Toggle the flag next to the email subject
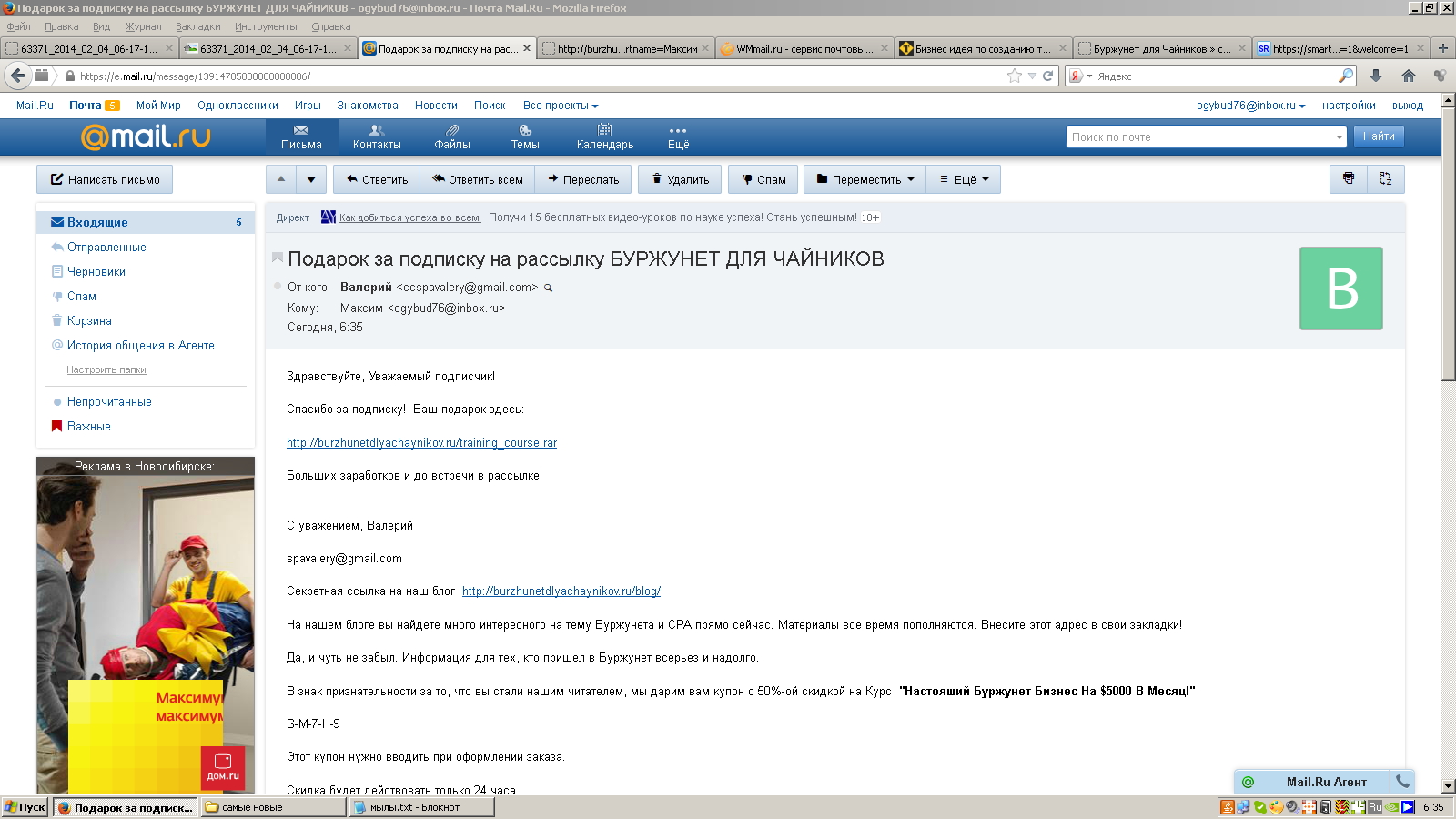 [278, 258]
